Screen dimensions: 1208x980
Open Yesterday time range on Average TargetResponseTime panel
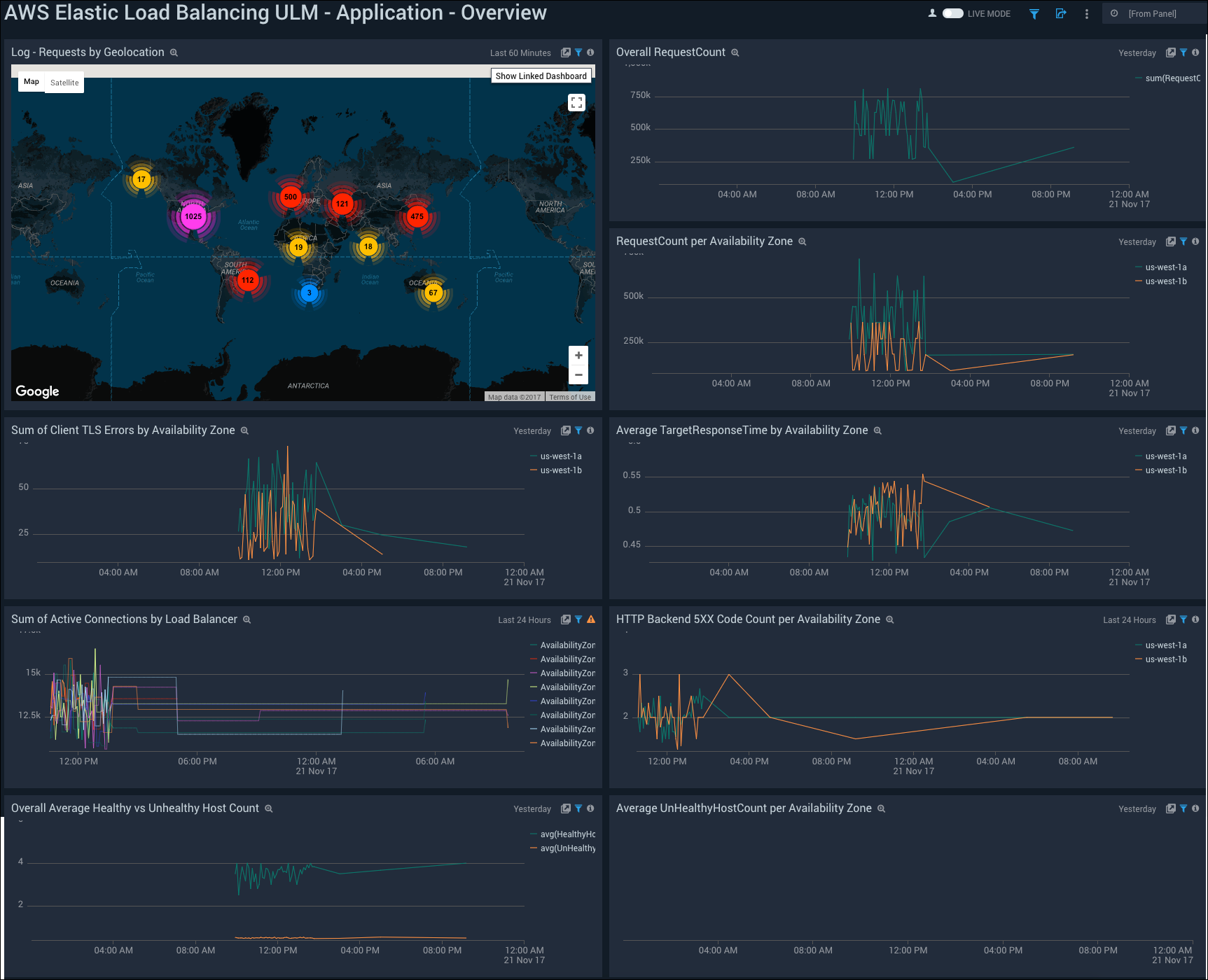tap(1137, 431)
